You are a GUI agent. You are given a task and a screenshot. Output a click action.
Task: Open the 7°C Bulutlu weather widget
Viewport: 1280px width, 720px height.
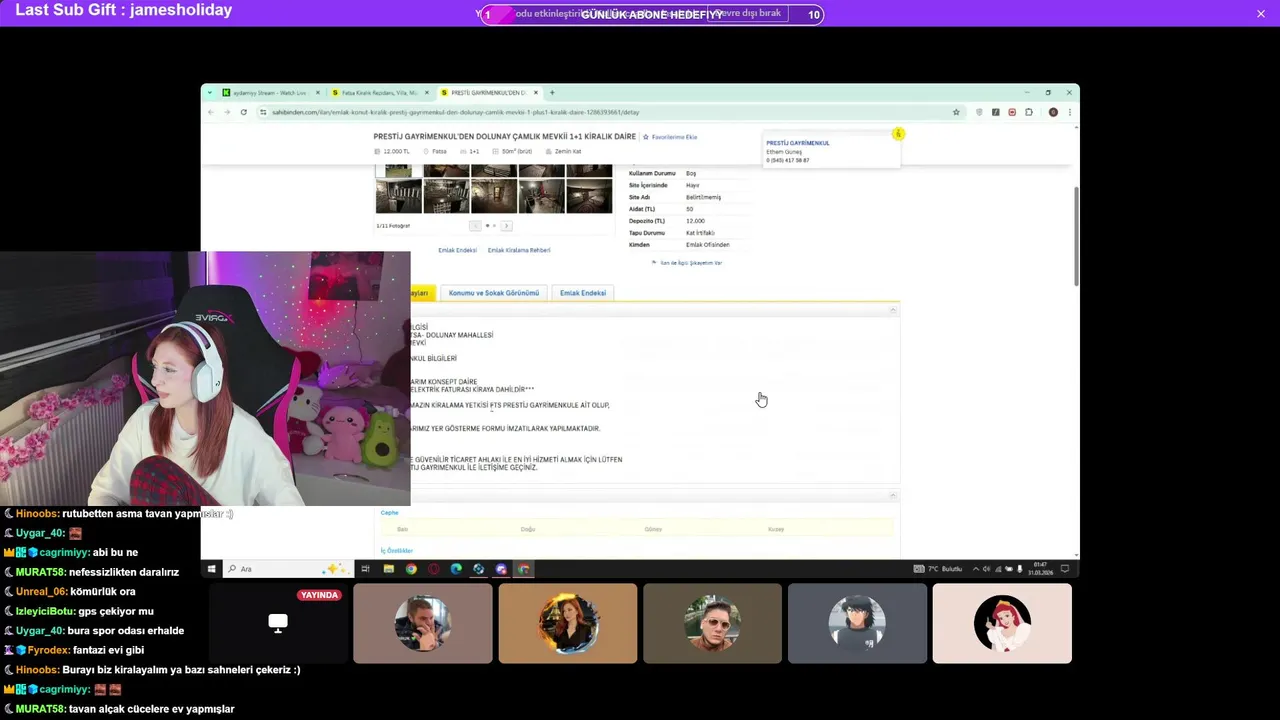pos(939,569)
